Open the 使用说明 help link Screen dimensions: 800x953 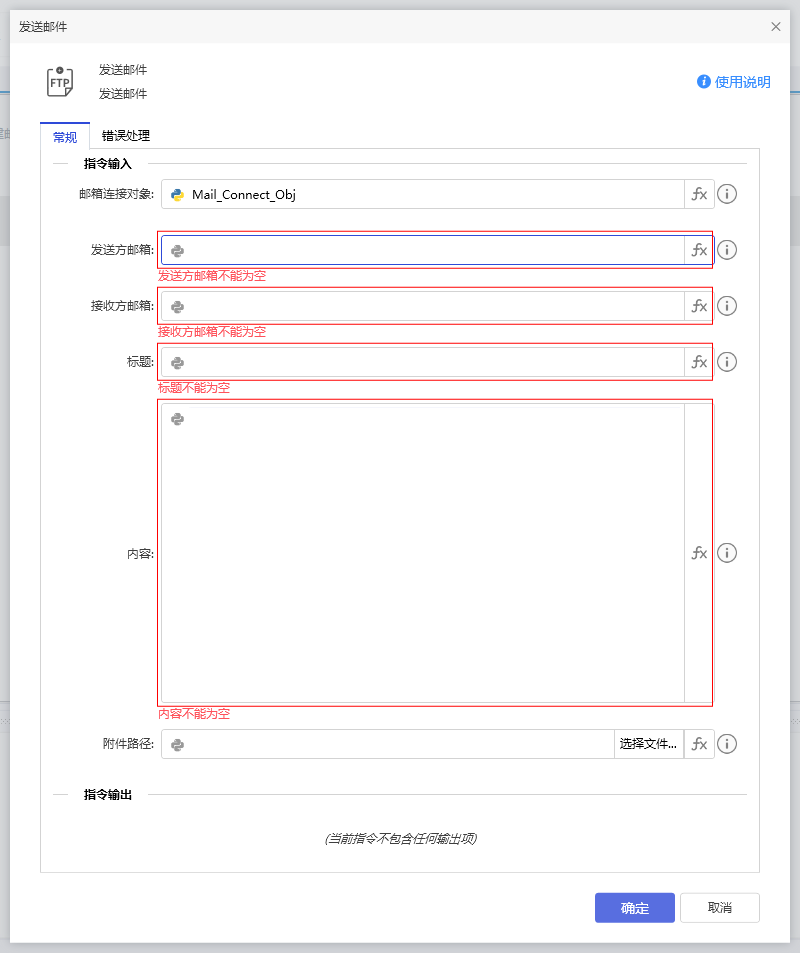pos(734,82)
